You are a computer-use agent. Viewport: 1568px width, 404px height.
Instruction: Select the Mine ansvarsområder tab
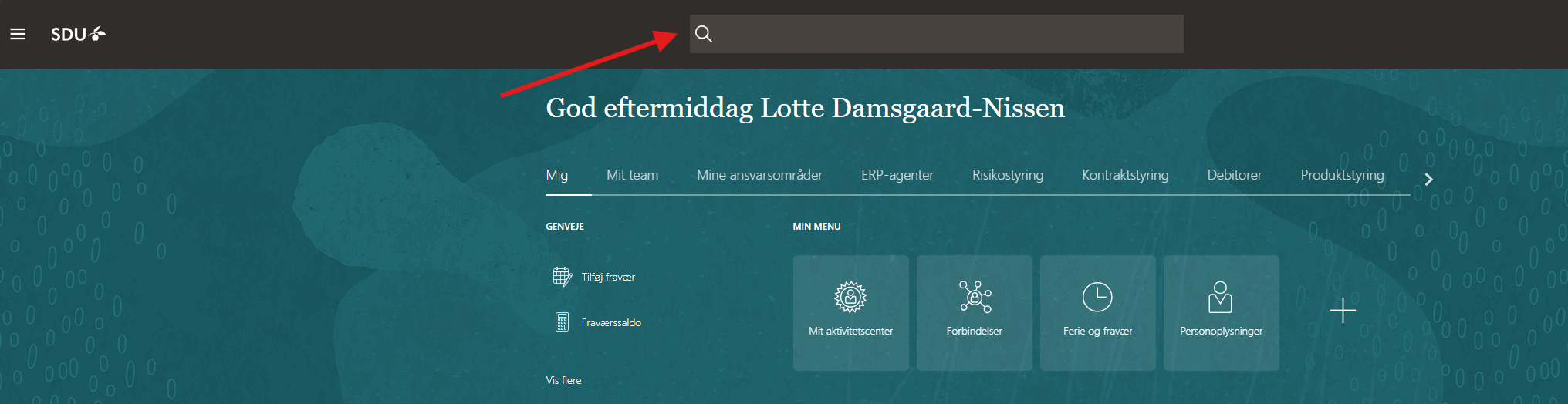(x=759, y=175)
